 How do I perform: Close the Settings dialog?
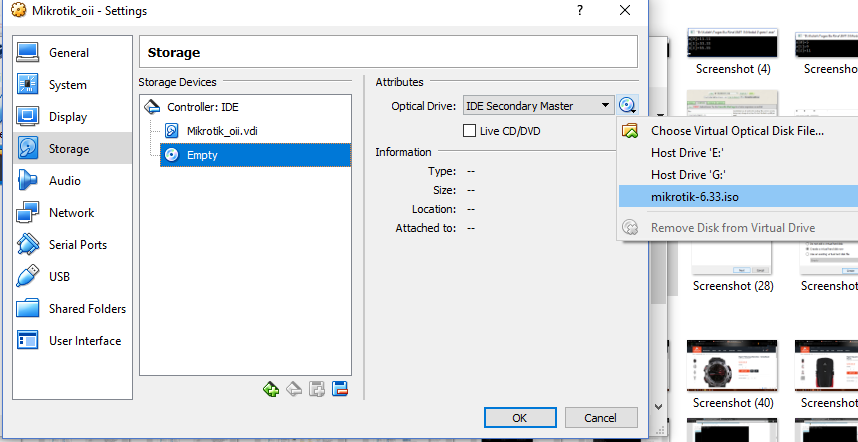(x=625, y=10)
